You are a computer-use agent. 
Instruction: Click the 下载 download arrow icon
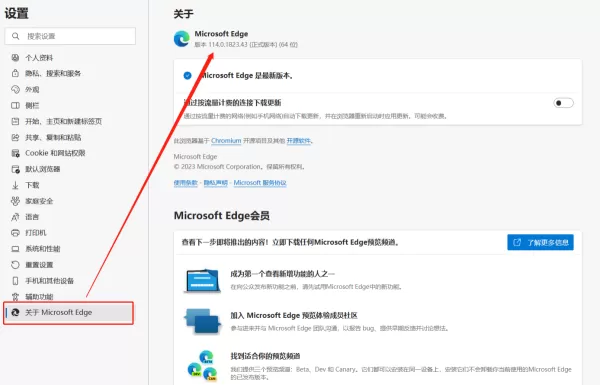[15, 185]
